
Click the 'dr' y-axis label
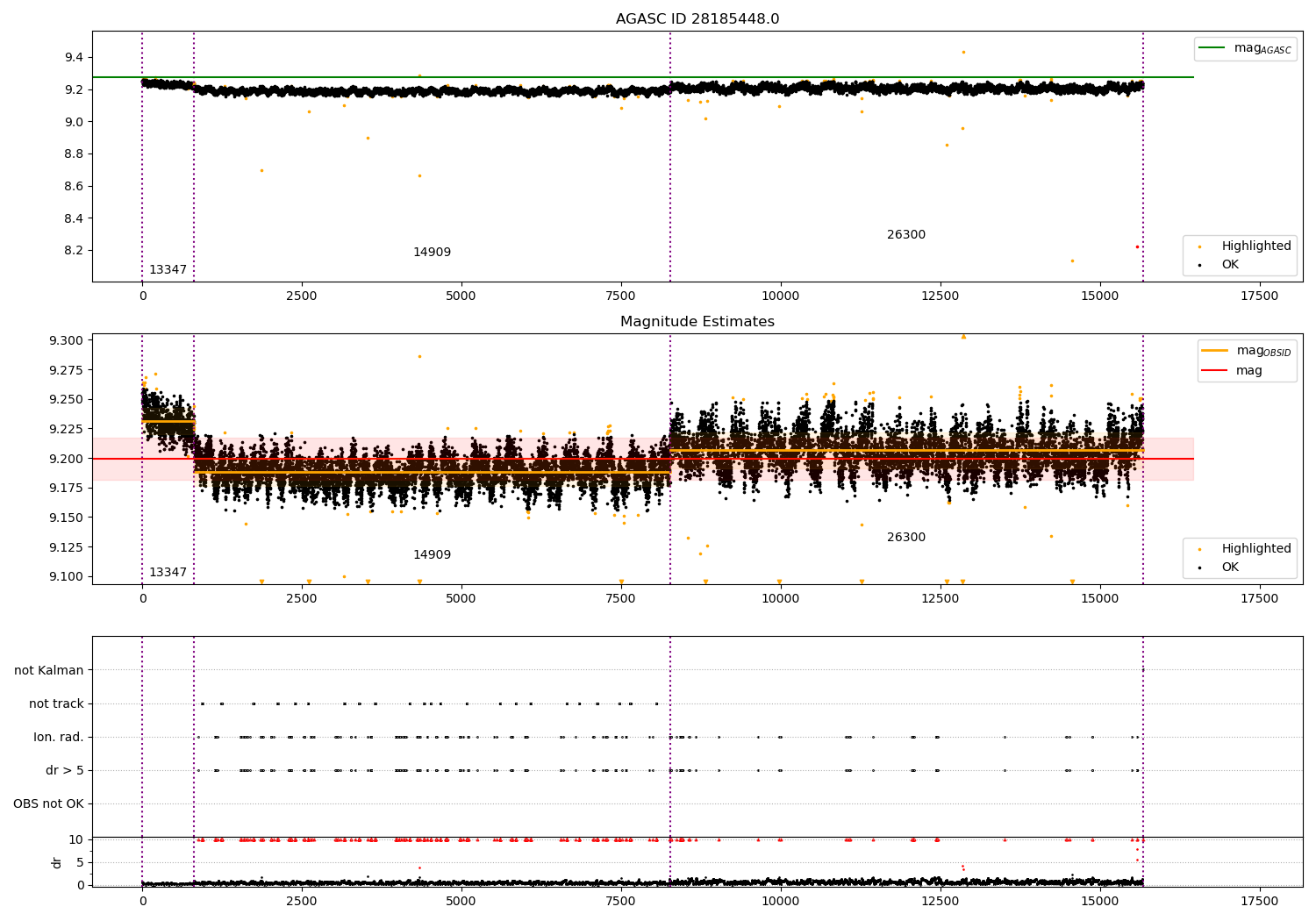coord(57,862)
